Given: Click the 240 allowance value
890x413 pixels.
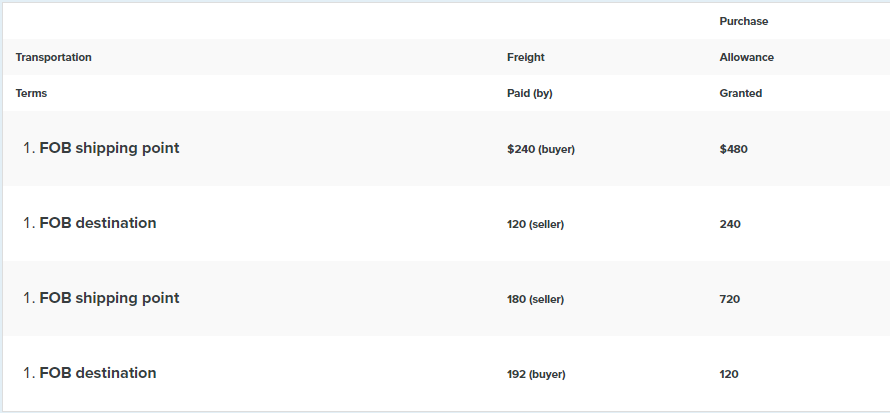Looking at the screenshot, I should tap(730, 224).
